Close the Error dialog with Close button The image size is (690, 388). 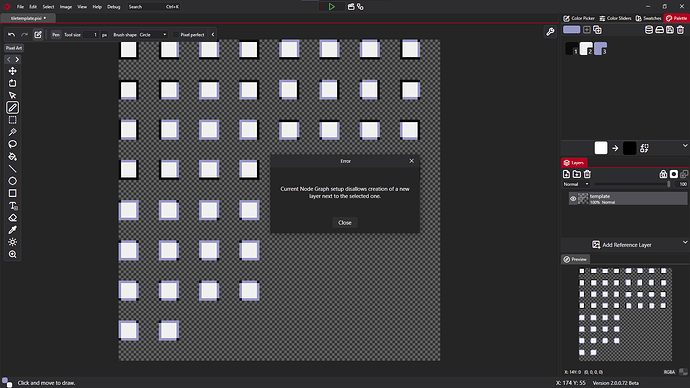(x=345, y=223)
